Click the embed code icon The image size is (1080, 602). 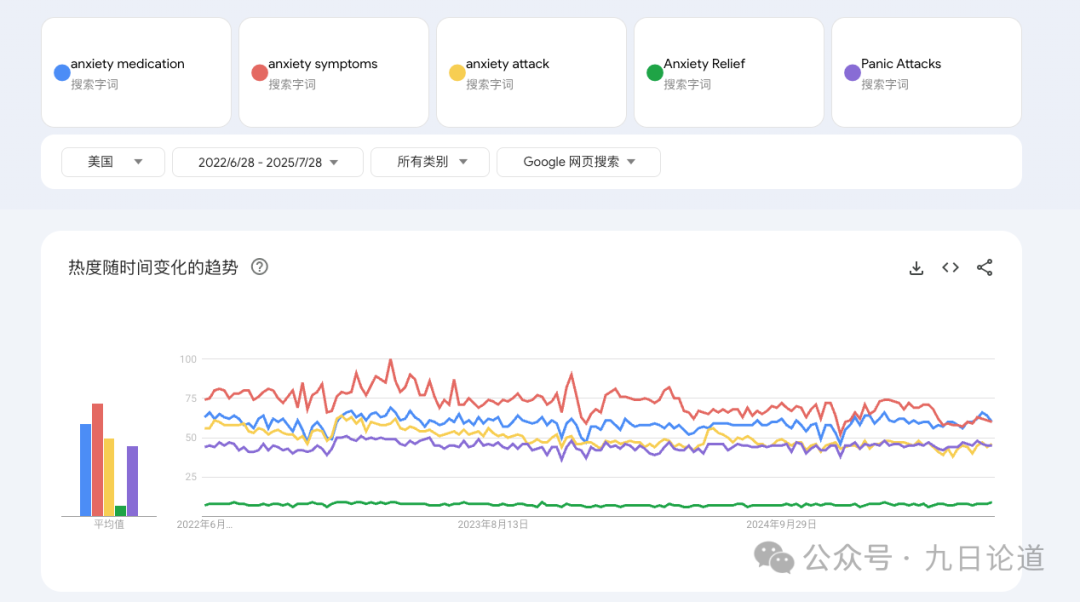tap(950, 268)
